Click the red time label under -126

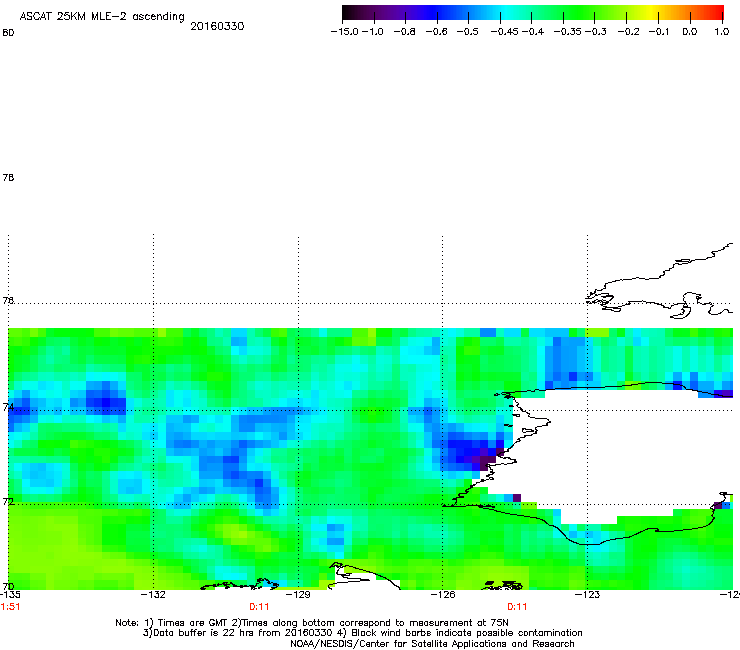(x=517, y=607)
